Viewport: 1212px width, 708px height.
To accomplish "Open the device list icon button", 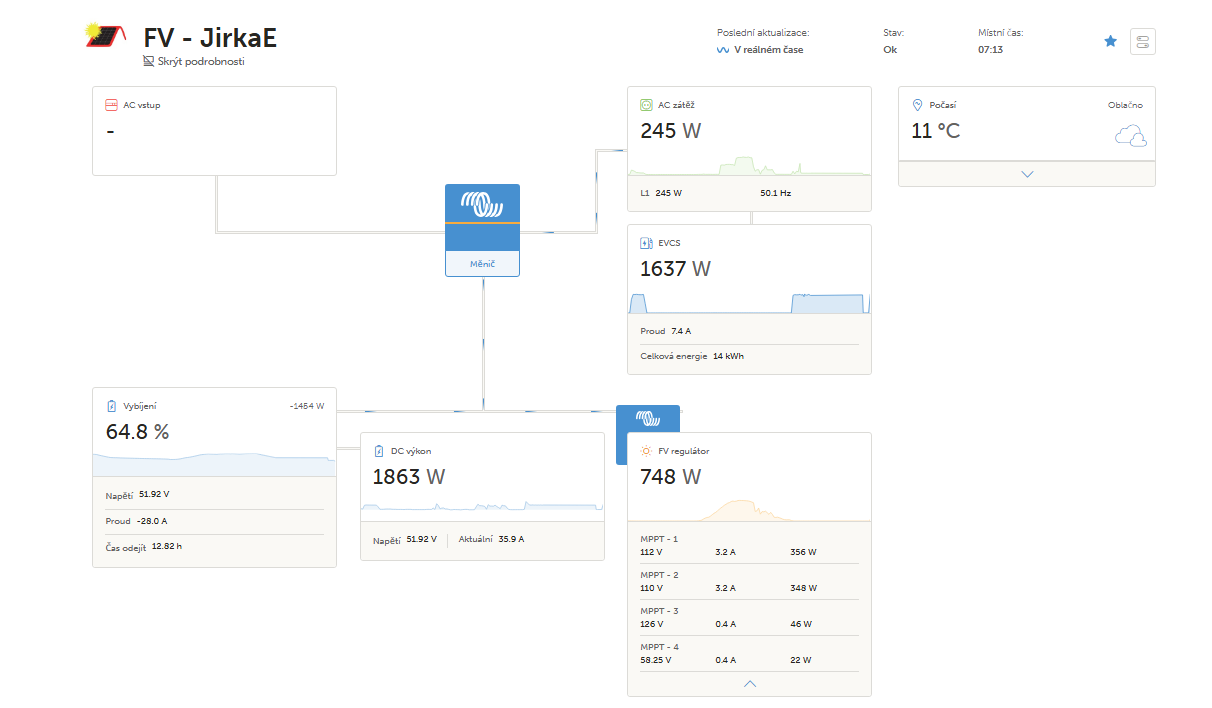I will (x=1142, y=41).
